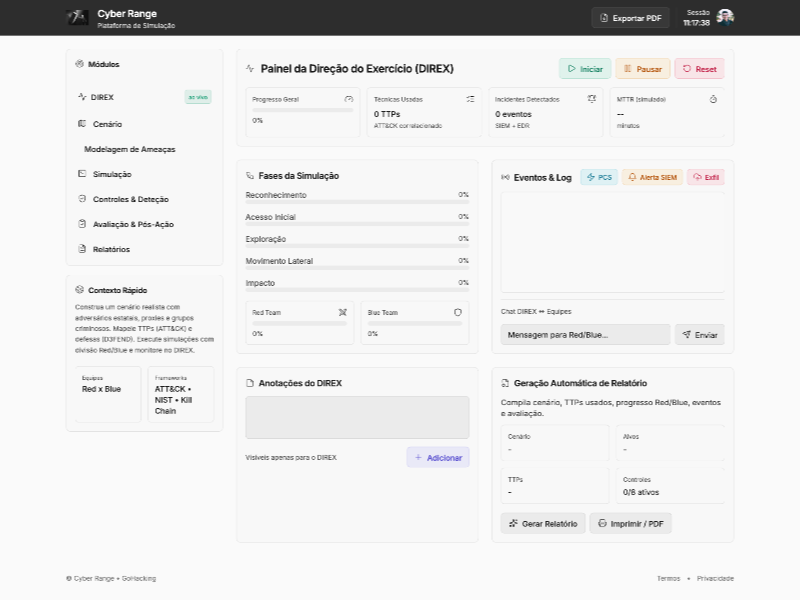Click the Progresso Geral gauge icon

348,99
